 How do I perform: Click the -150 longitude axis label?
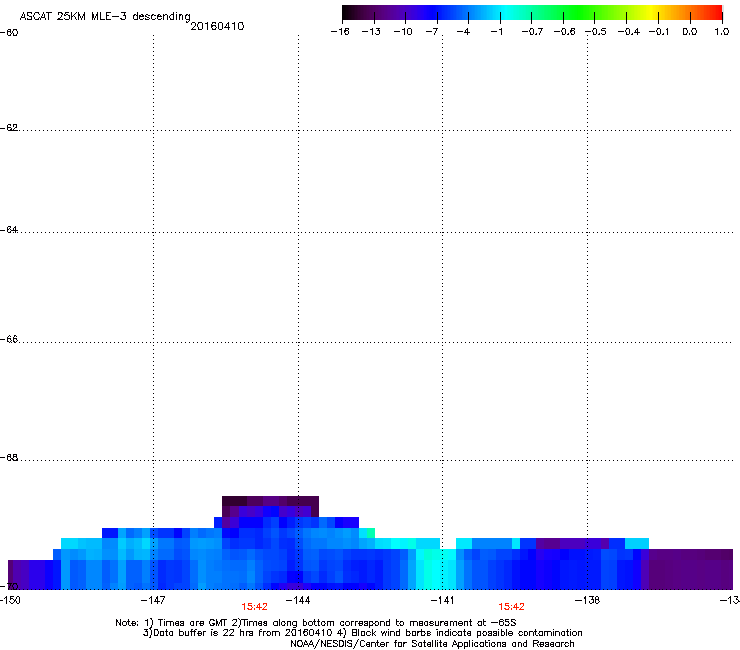pos(10,600)
